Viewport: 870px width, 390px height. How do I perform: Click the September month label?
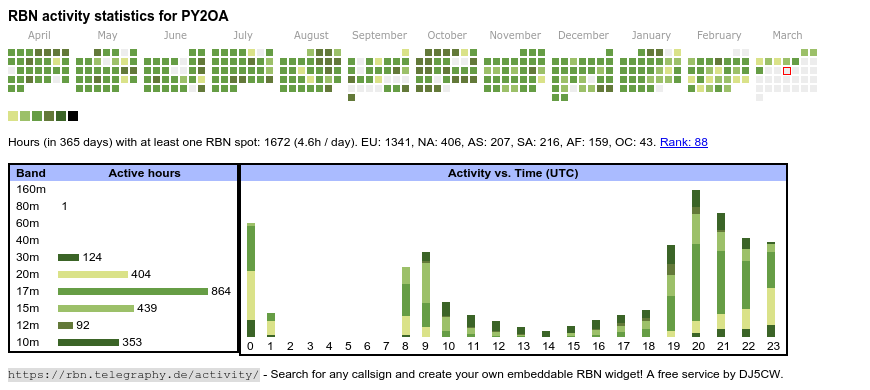380,36
